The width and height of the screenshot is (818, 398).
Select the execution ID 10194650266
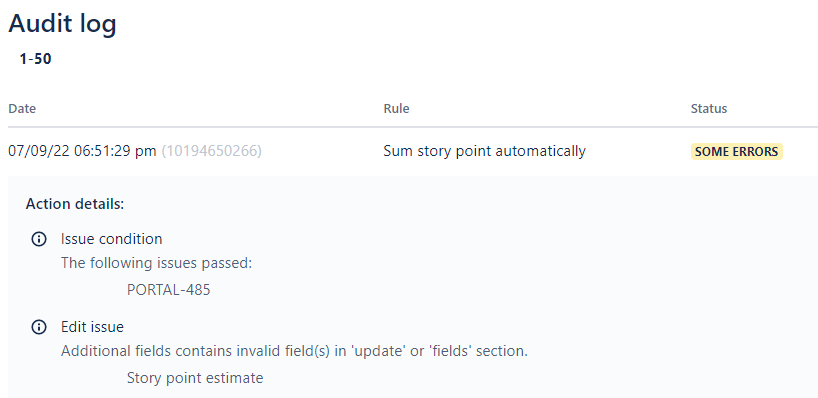click(212, 151)
